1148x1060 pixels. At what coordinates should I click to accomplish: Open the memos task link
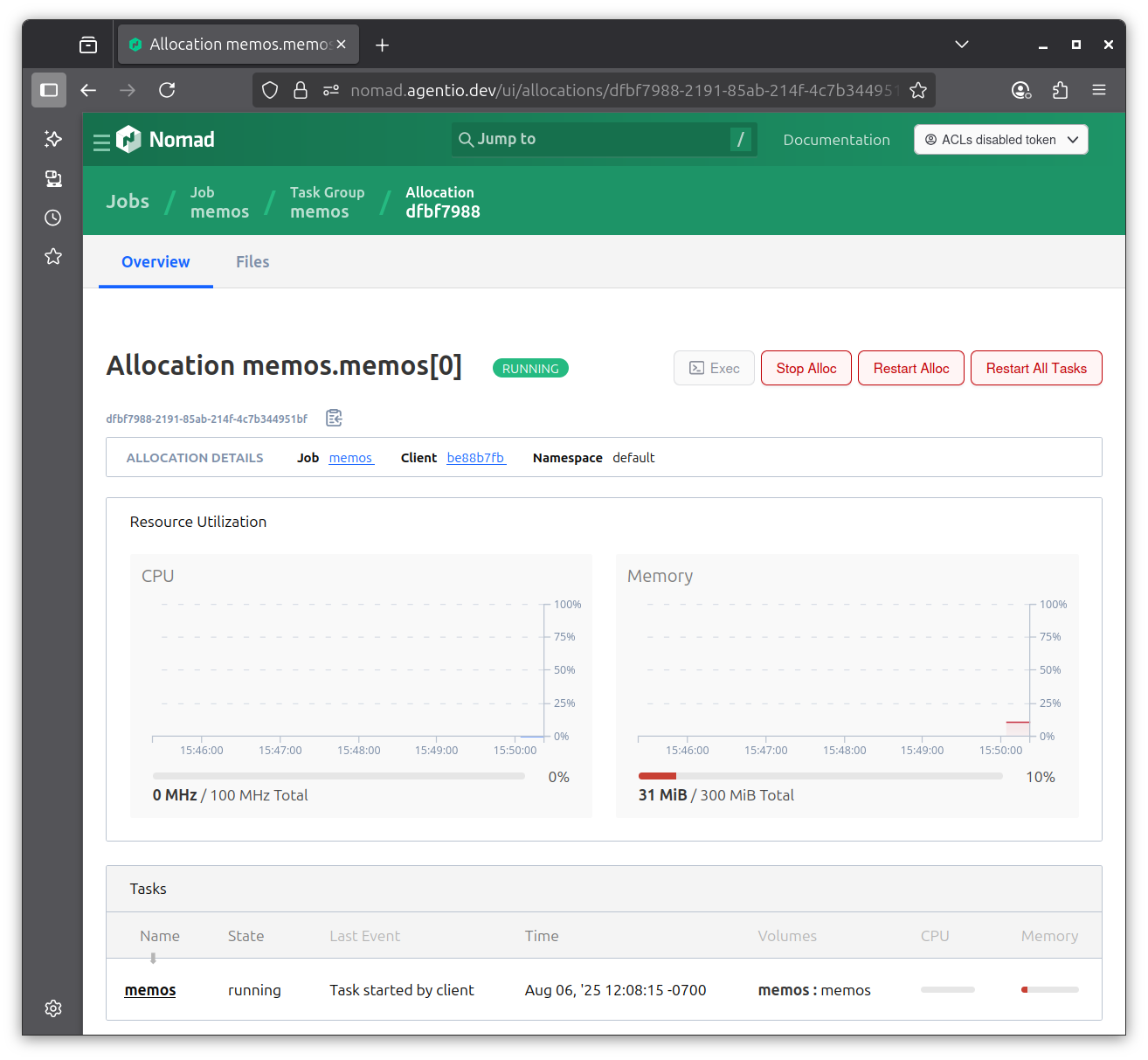[x=150, y=990]
